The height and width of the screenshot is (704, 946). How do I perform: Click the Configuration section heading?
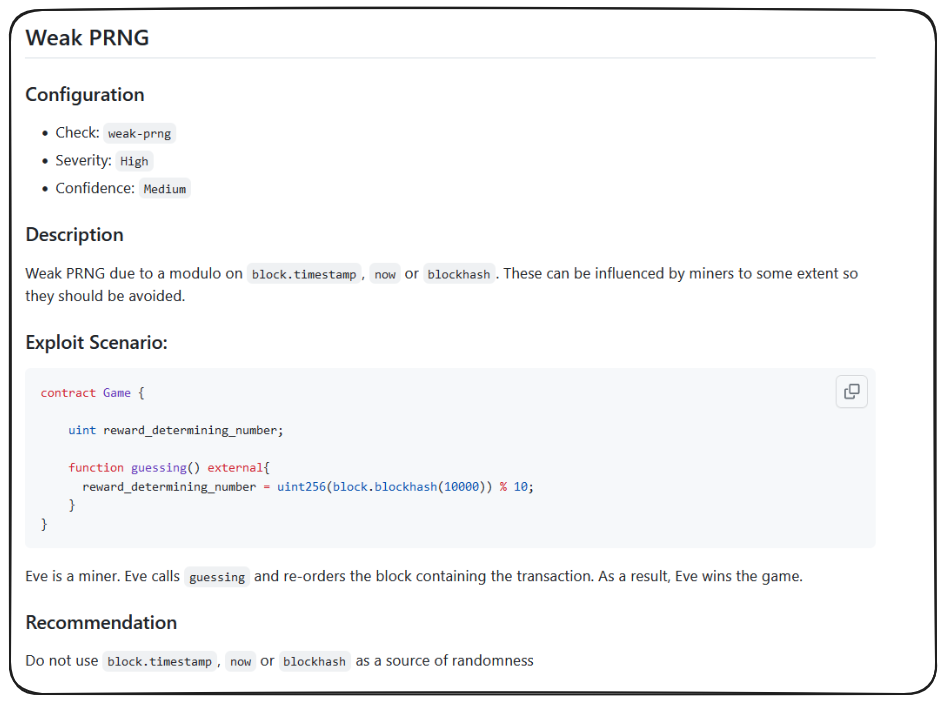pyautogui.click(x=85, y=95)
